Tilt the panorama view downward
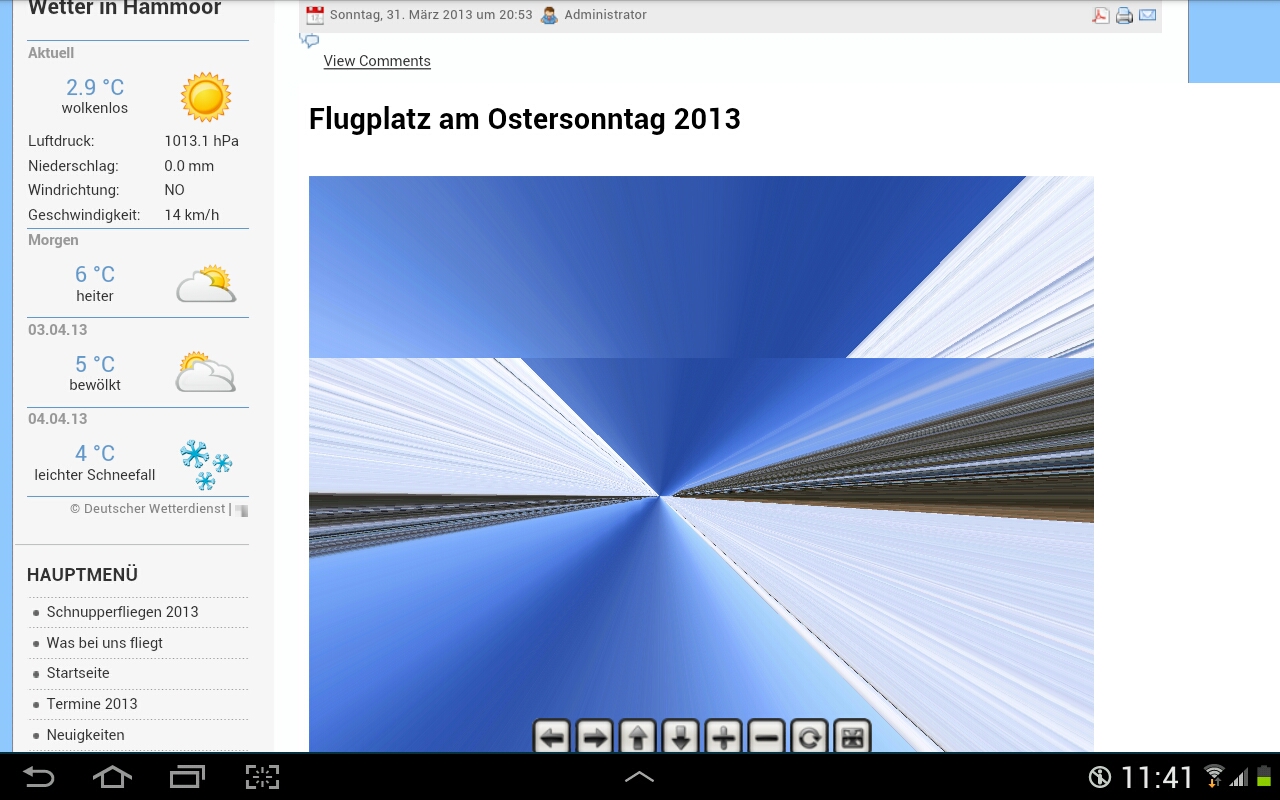This screenshot has width=1280, height=800. 681,737
